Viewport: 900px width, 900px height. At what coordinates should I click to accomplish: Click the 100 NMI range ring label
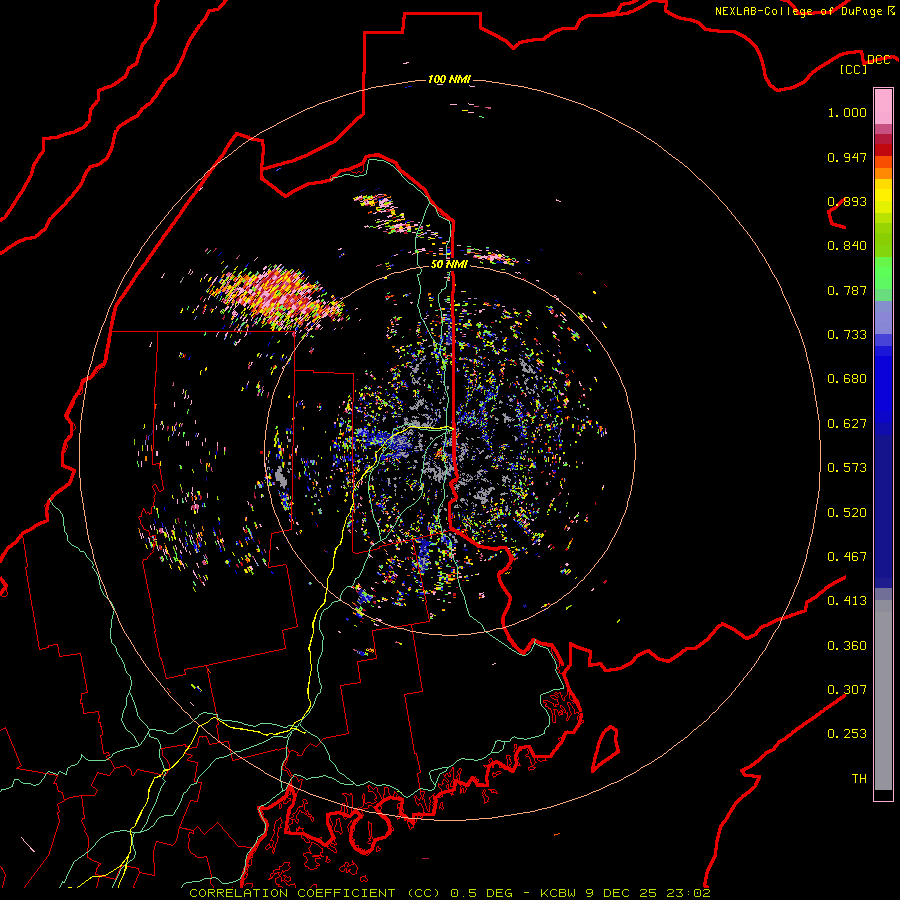(449, 79)
